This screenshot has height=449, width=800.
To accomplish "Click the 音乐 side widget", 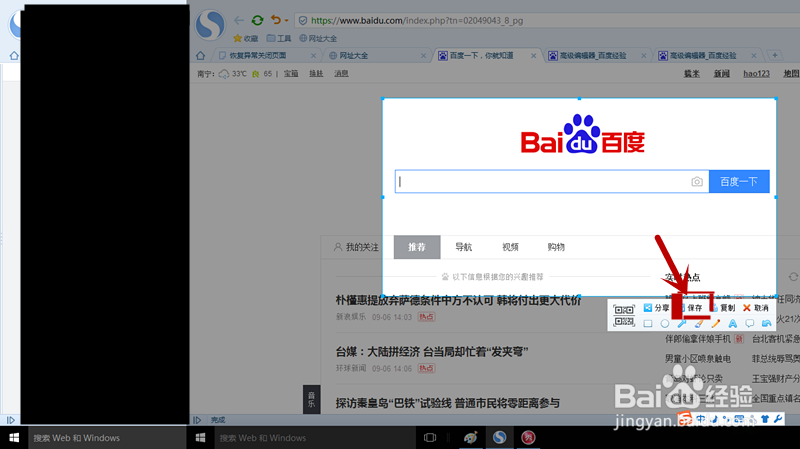I will coord(311,400).
